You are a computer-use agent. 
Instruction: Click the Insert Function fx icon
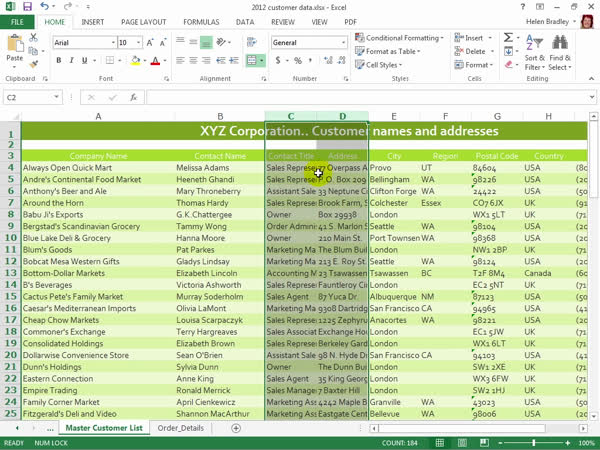click(134, 98)
